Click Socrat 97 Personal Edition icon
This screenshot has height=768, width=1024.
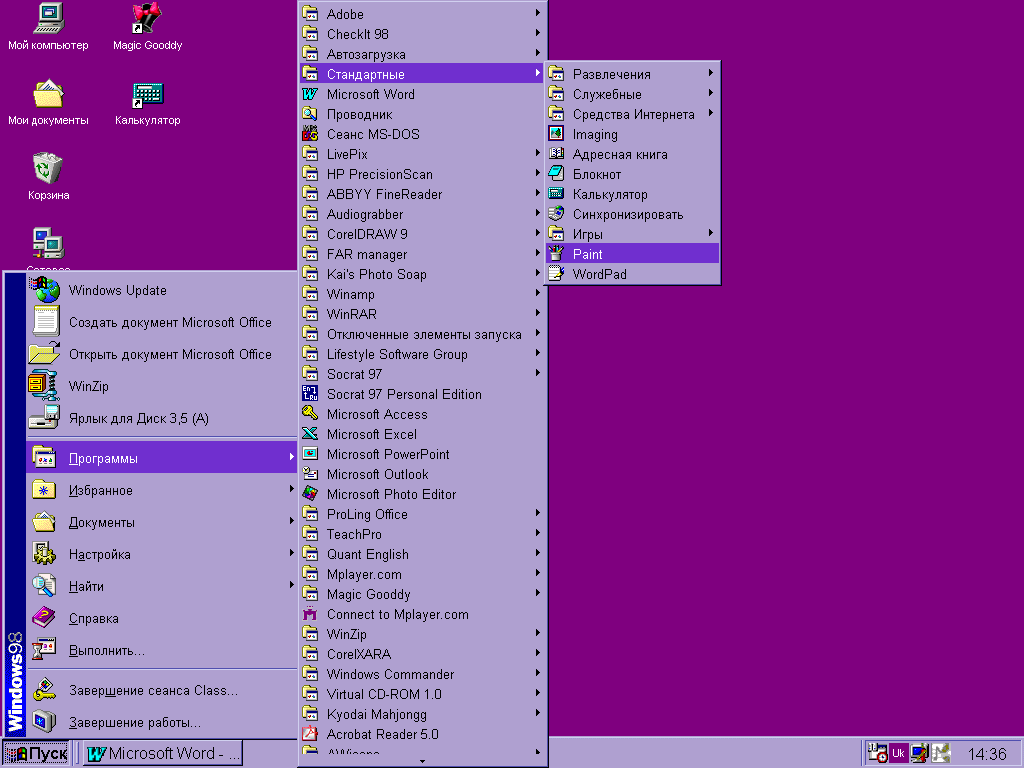[x=310, y=394]
